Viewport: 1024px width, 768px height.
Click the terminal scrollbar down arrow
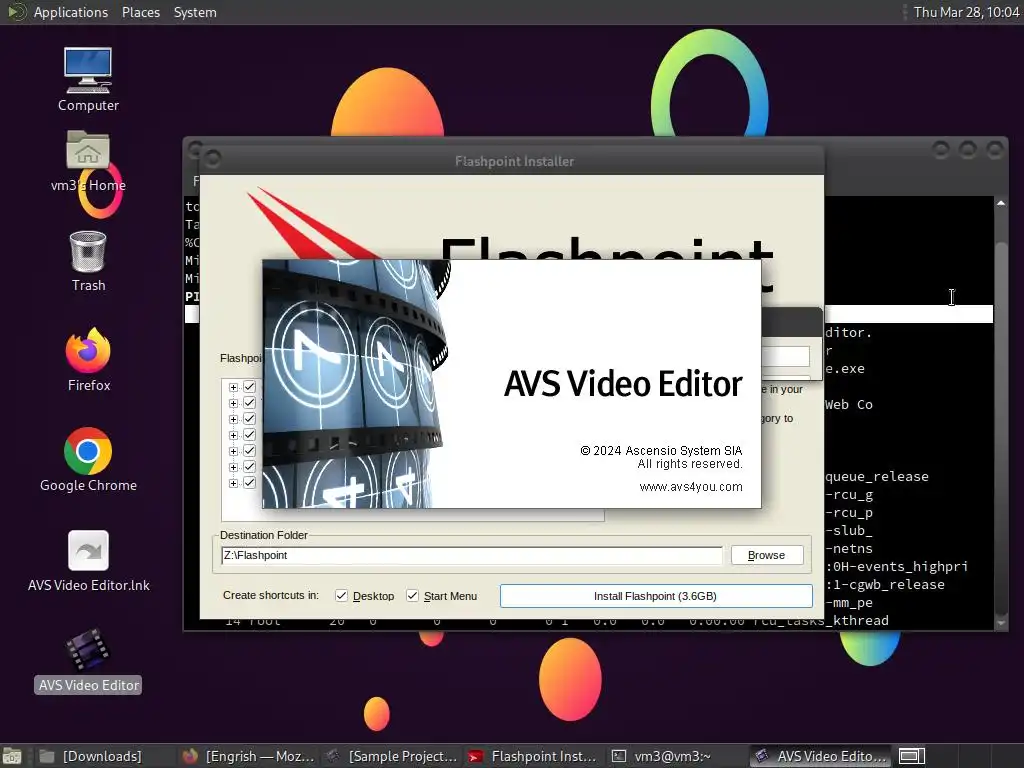1000,623
